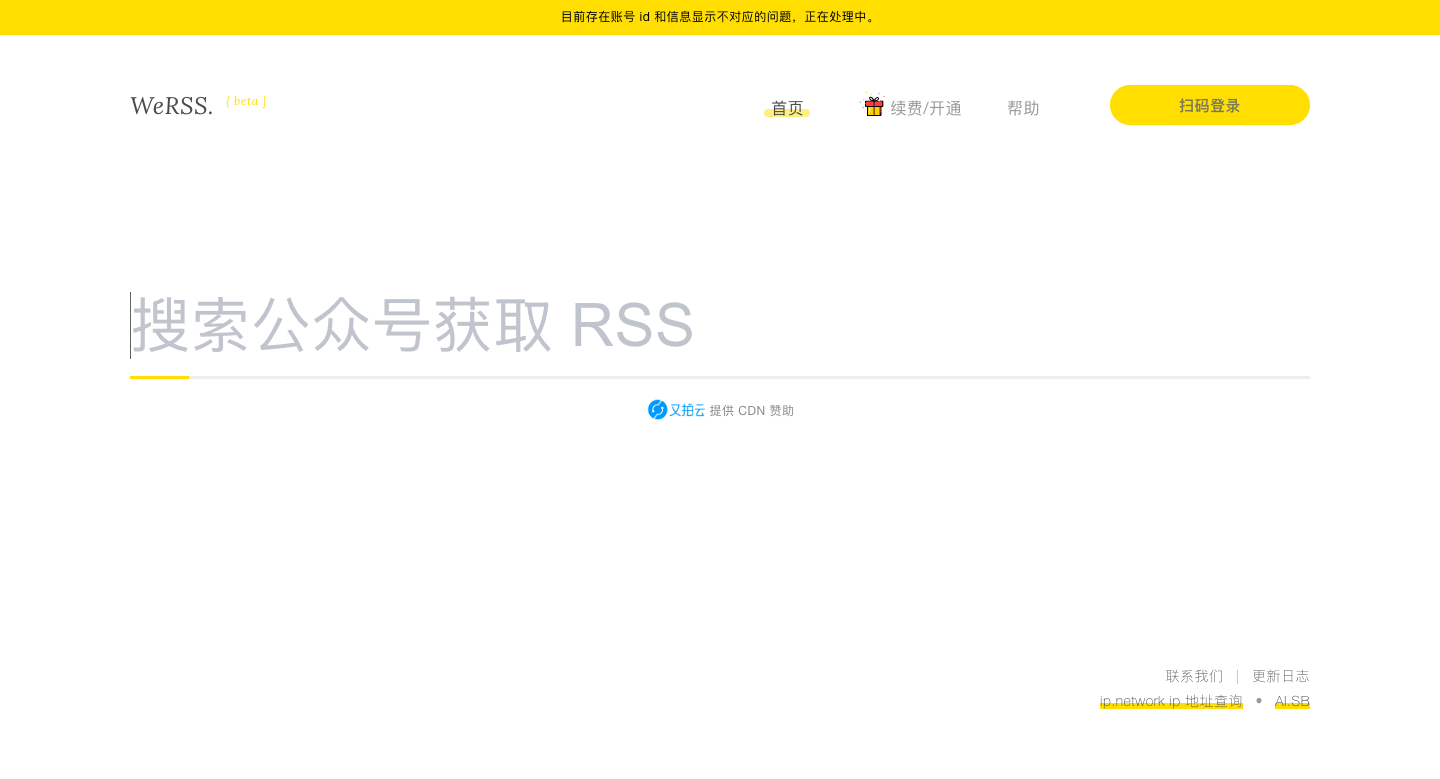
Task: Focus the 搜索公众号获取 RSS search field
Action: coord(720,326)
